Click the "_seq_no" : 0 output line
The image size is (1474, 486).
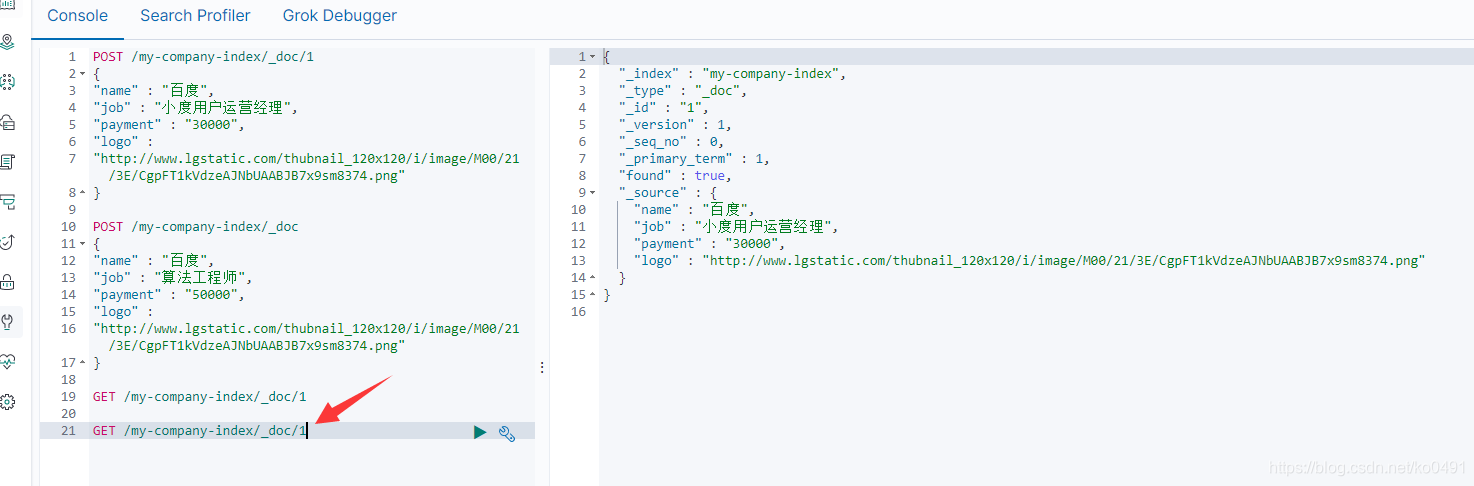pyautogui.click(x=671, y=142)
